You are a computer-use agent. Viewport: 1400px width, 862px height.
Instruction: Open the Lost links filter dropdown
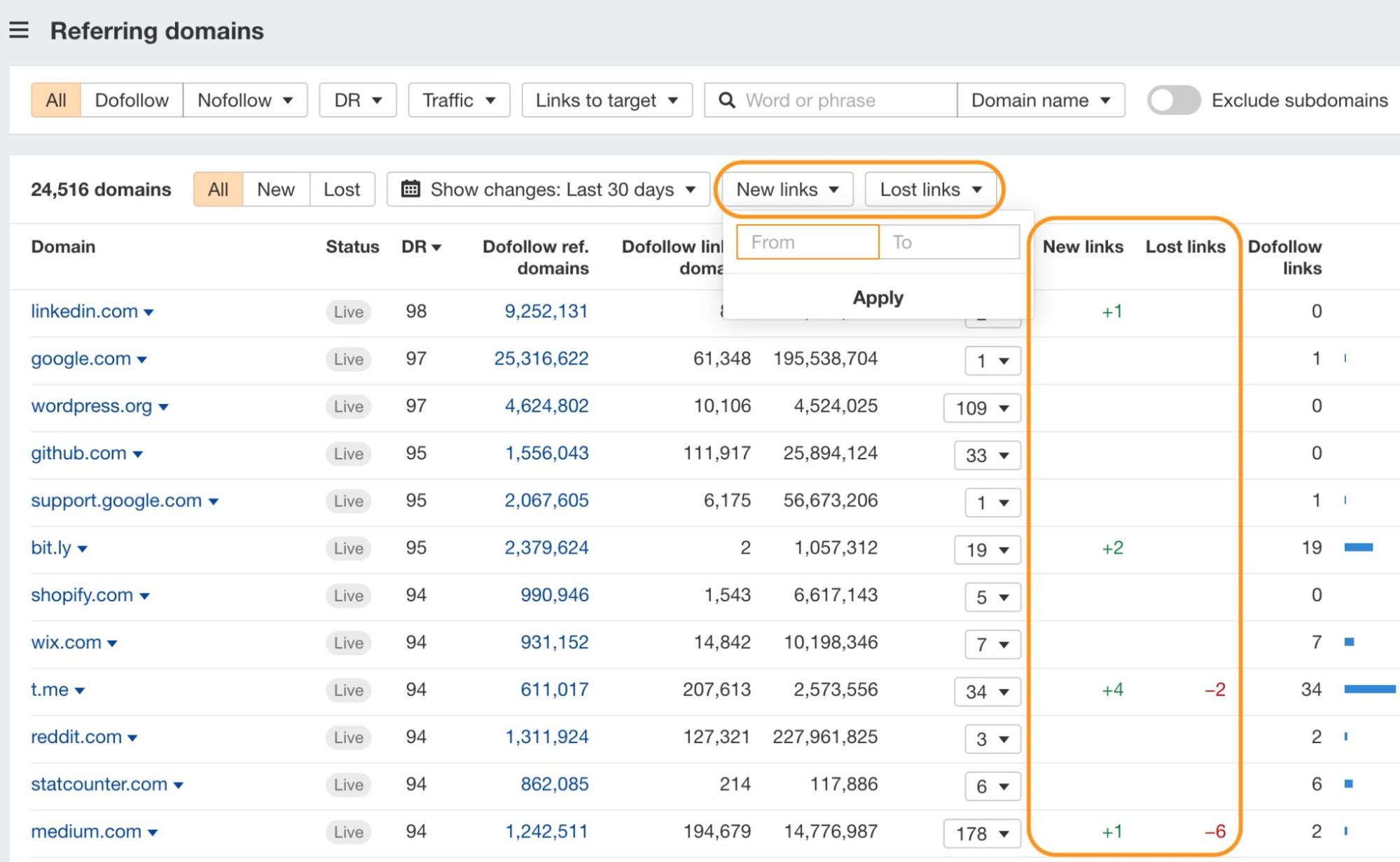[930, 189]
